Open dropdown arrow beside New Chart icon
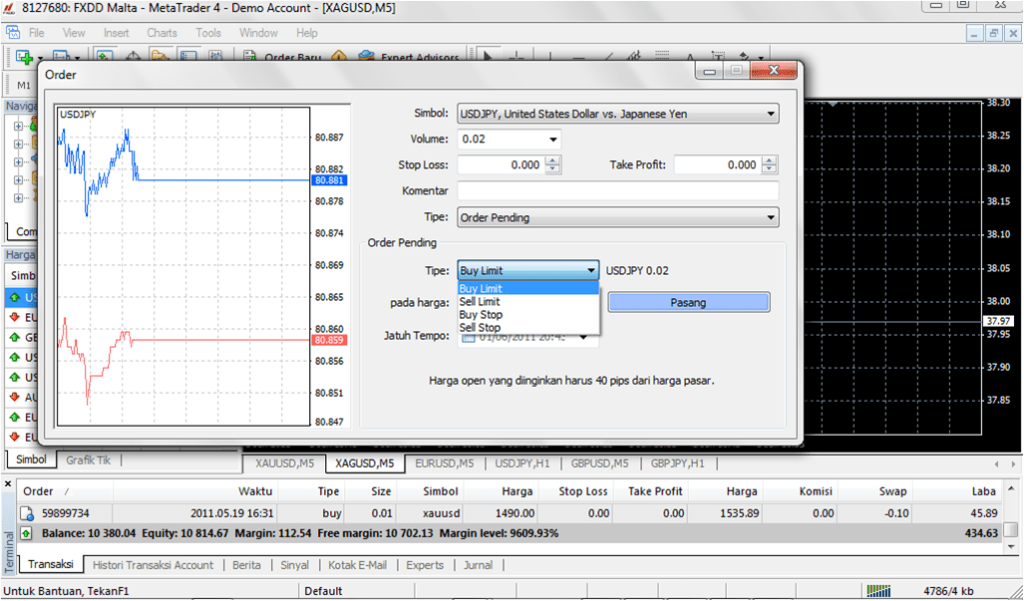The image size is (1024, 601). pos(40,57)
